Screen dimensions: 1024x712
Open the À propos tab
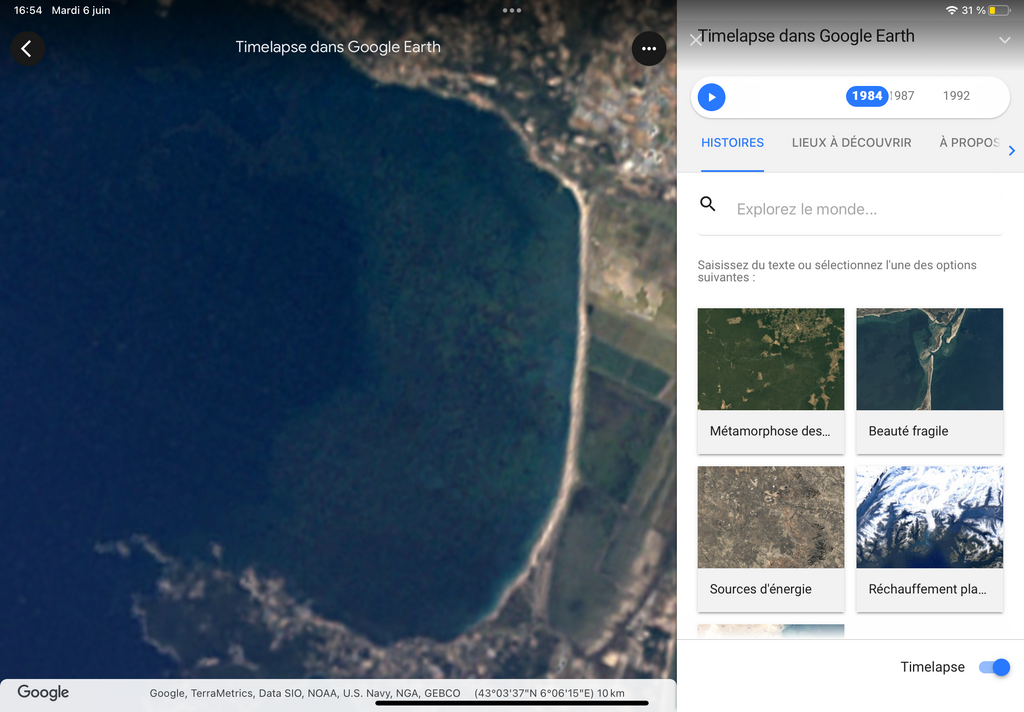[969, 142]
